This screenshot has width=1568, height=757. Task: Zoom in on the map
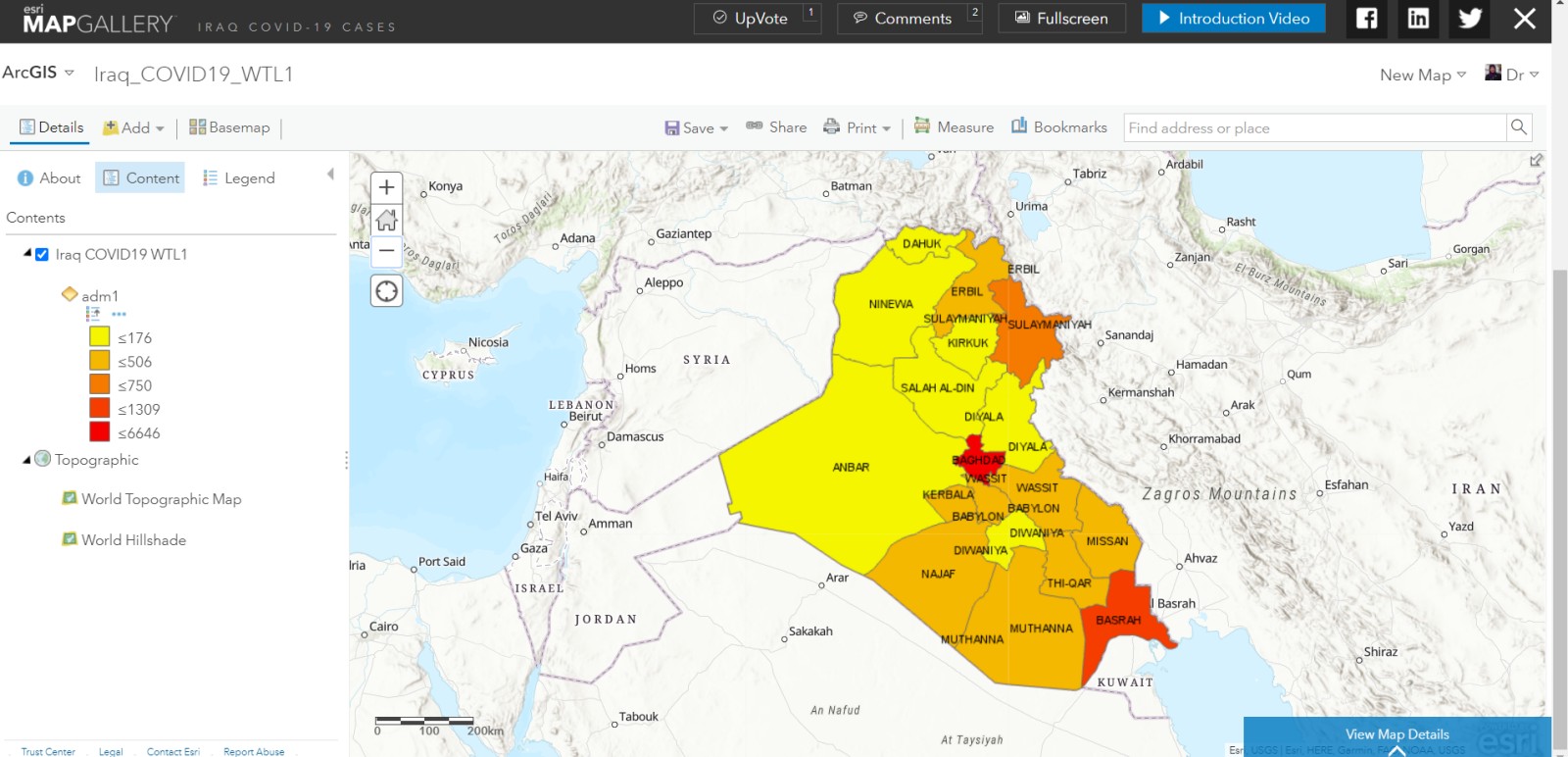coord(387,187)
